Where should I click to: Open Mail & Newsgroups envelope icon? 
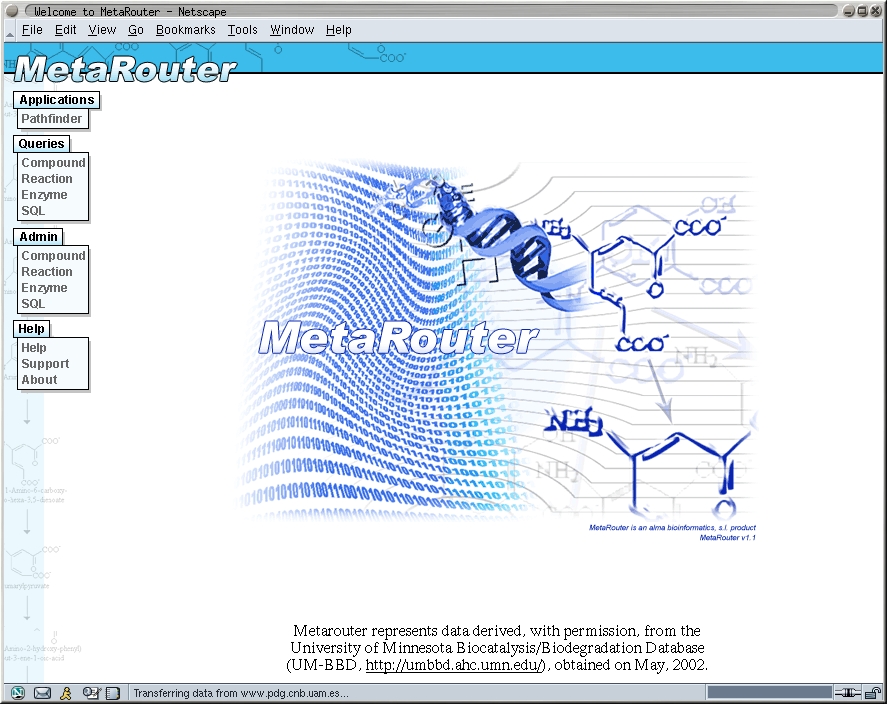tap(42, 693)
